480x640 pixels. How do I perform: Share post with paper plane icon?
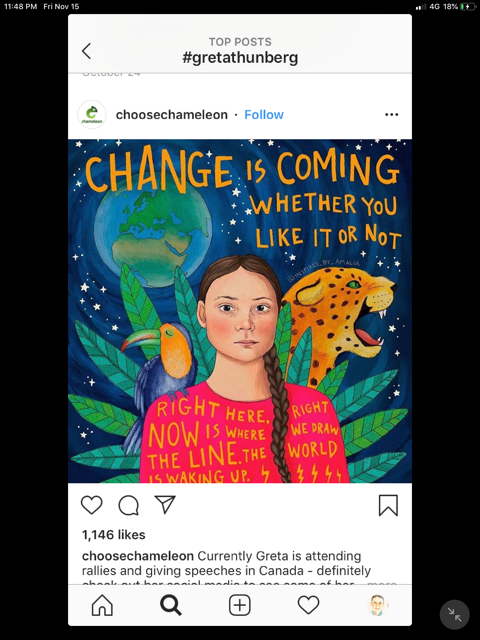pos(165,504)
